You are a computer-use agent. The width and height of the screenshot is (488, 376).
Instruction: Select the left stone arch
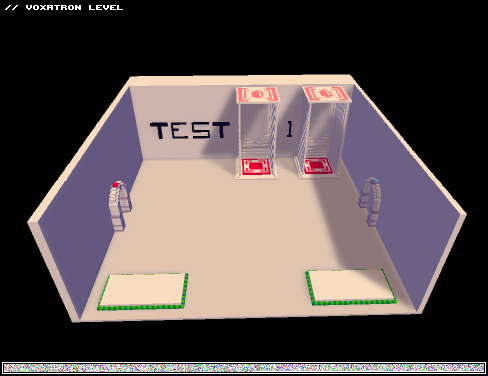pos(120,206)
